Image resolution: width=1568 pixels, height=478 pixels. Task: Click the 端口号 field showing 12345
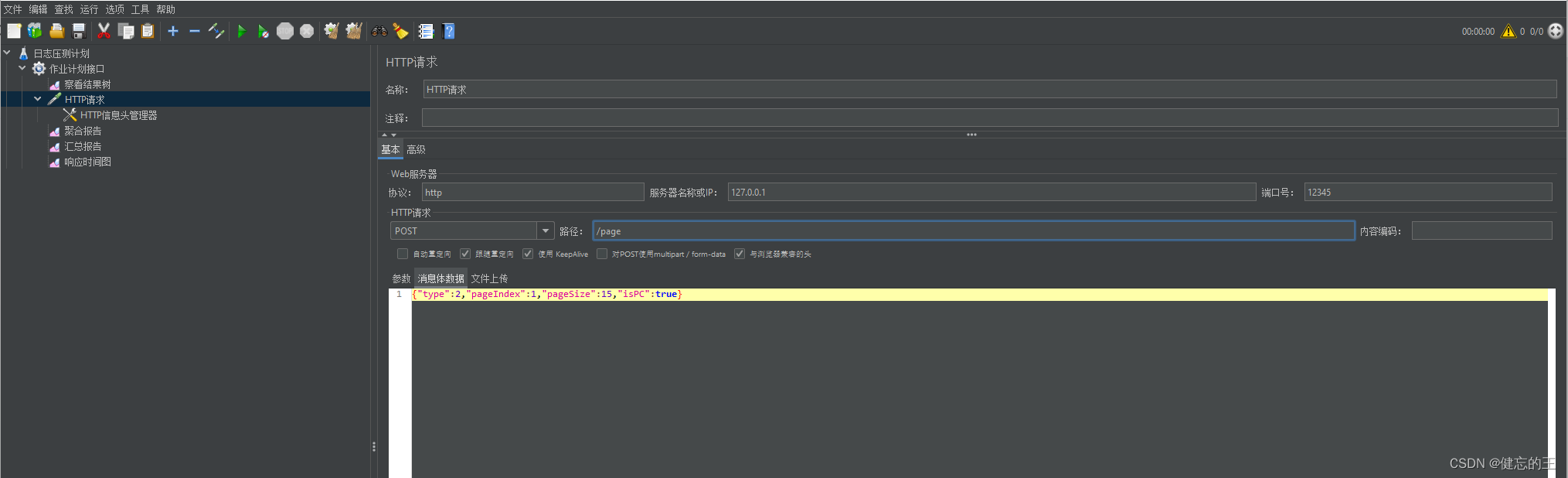coord(1428,192)
